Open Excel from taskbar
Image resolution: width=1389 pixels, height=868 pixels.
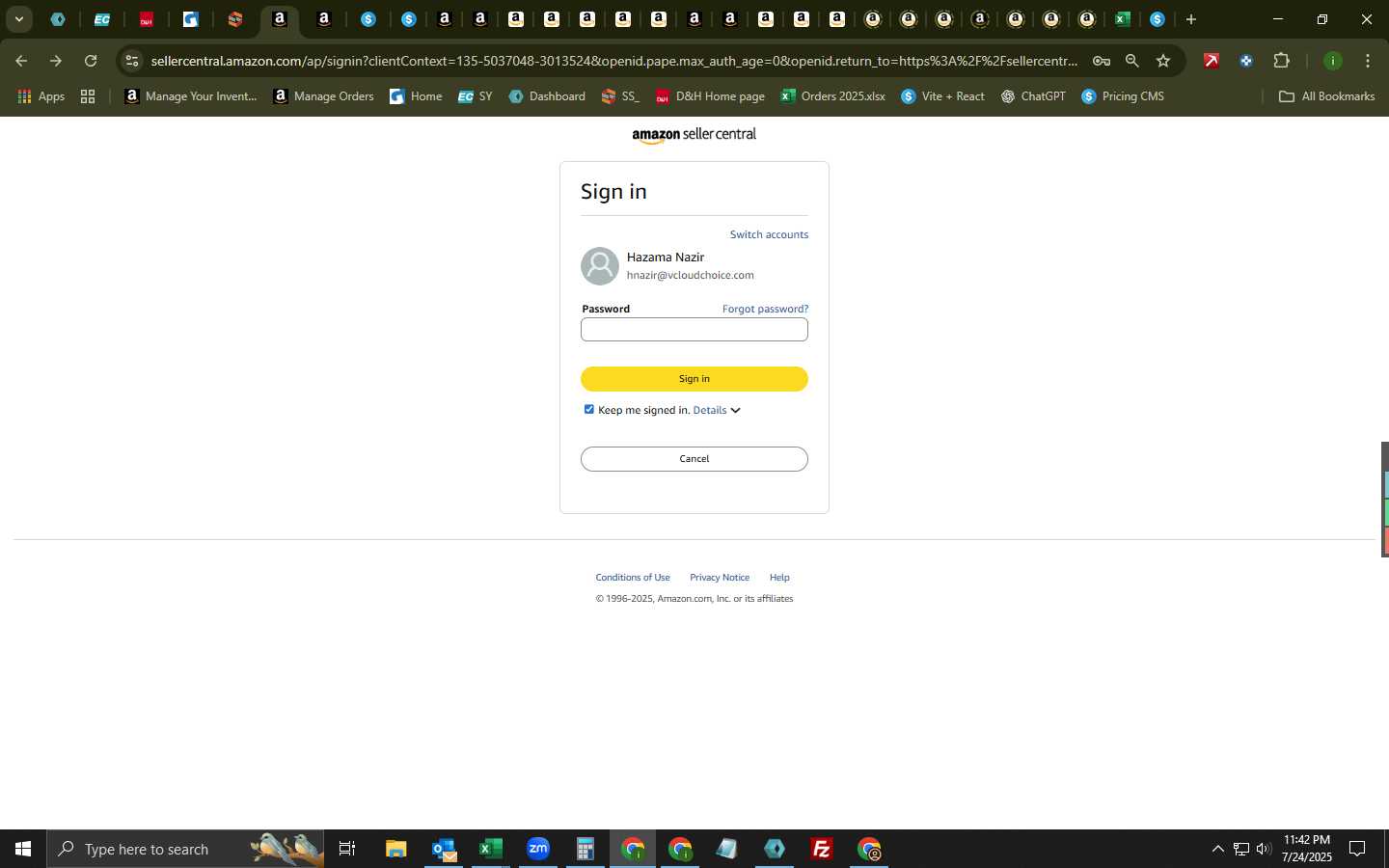click(x=491, y=849)
